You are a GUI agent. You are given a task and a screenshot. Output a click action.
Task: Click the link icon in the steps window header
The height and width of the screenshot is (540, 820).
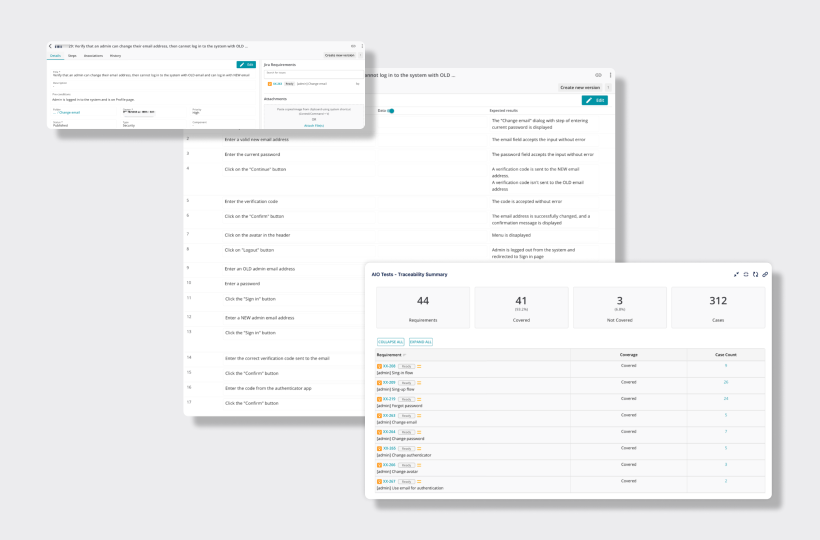(x=598, y=75)
